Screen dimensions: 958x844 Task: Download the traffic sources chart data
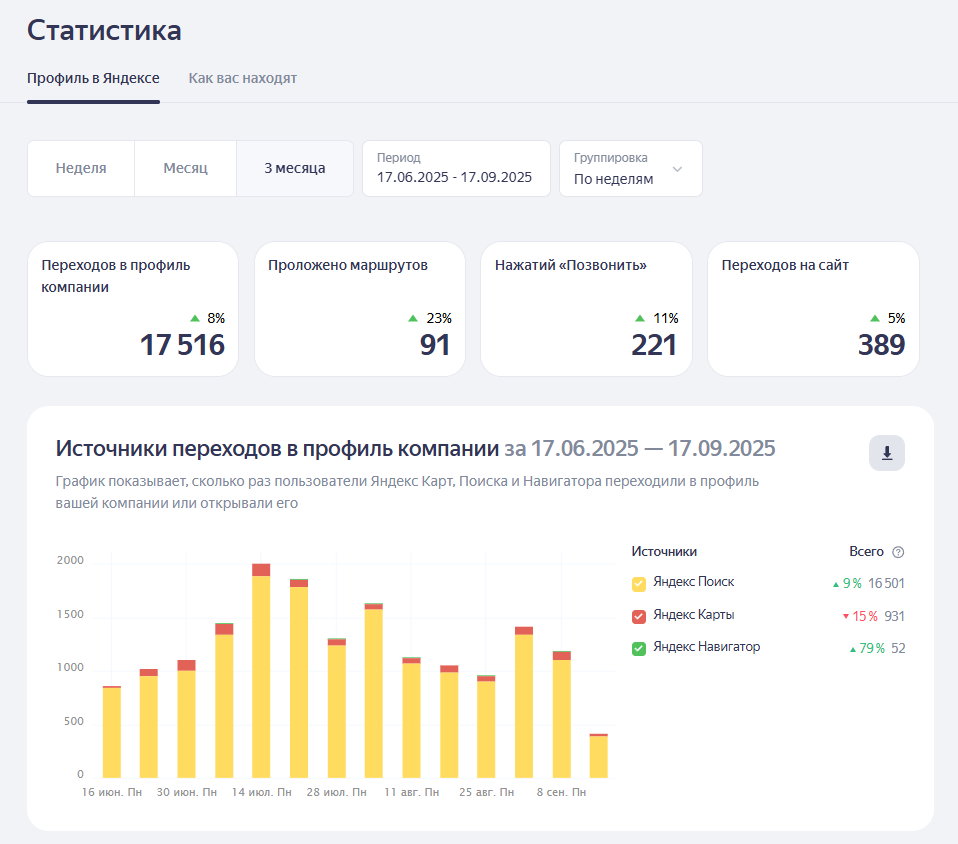(886, 453)
